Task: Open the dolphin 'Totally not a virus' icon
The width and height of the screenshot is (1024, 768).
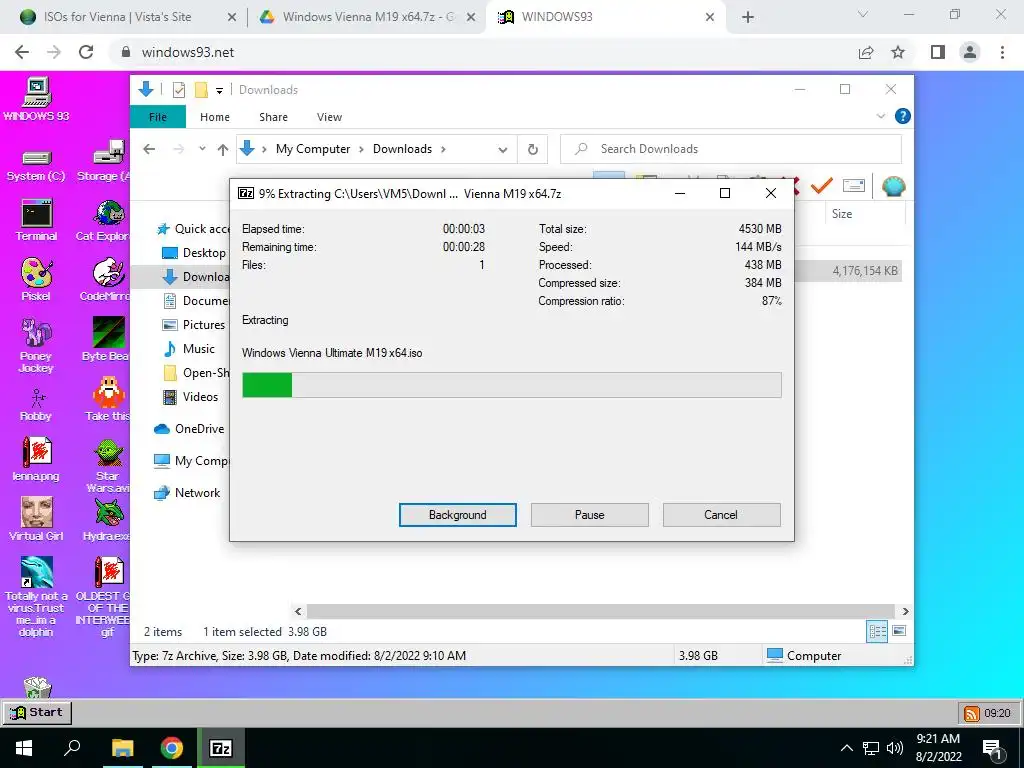Action: point(36,597)
